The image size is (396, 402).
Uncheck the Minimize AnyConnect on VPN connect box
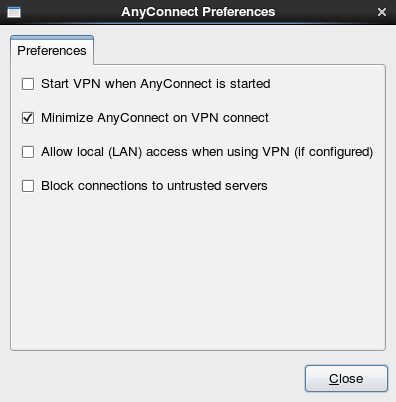point(28,118)
